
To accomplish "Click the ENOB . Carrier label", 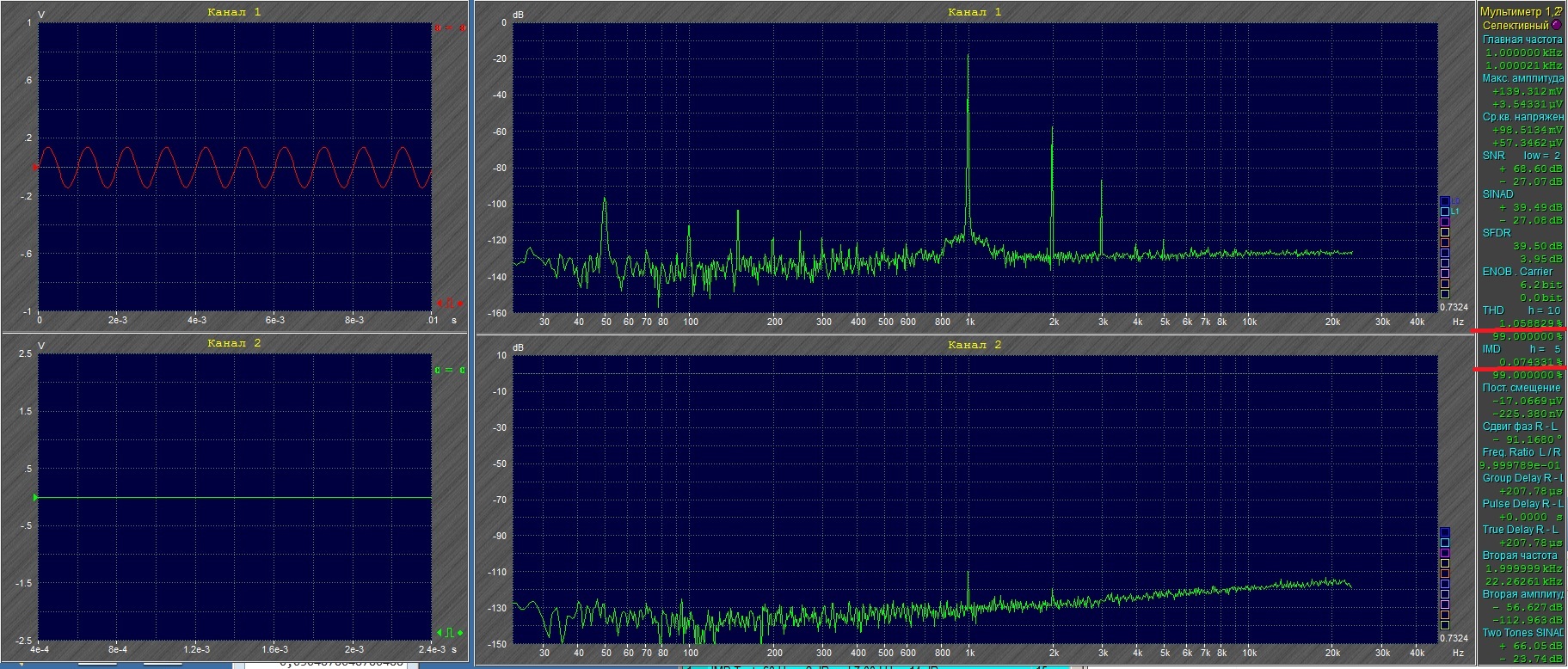I will (x=1517, y=272).
